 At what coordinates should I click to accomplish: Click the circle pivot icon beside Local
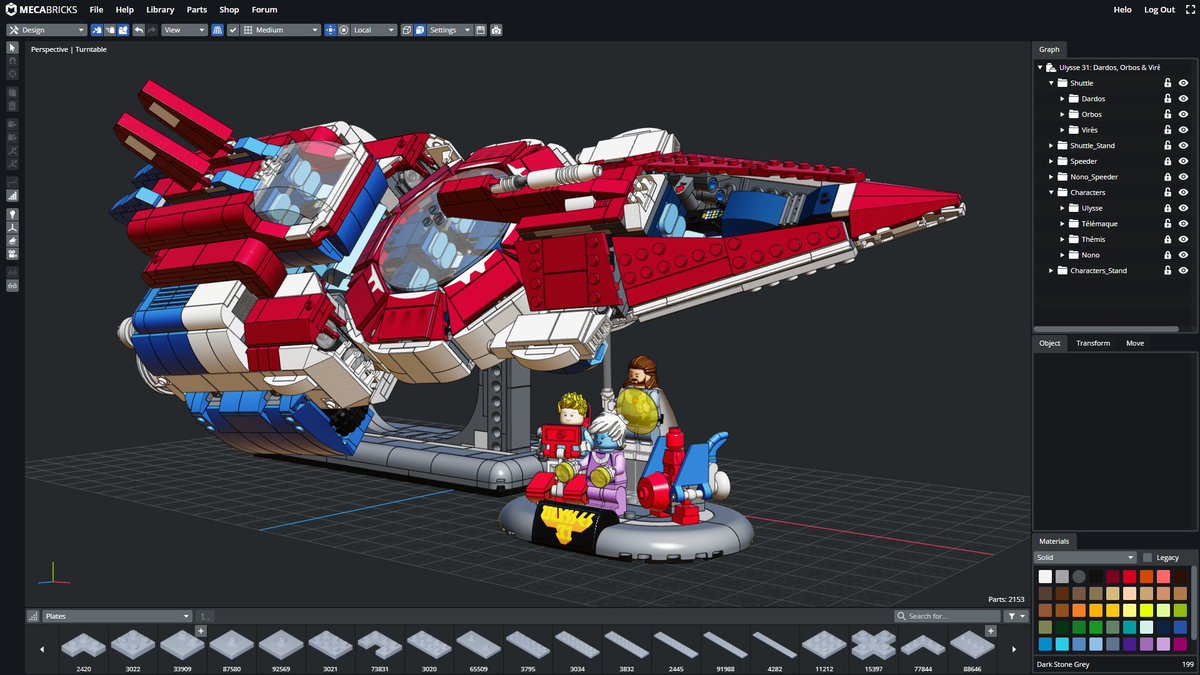coord(343,30)
